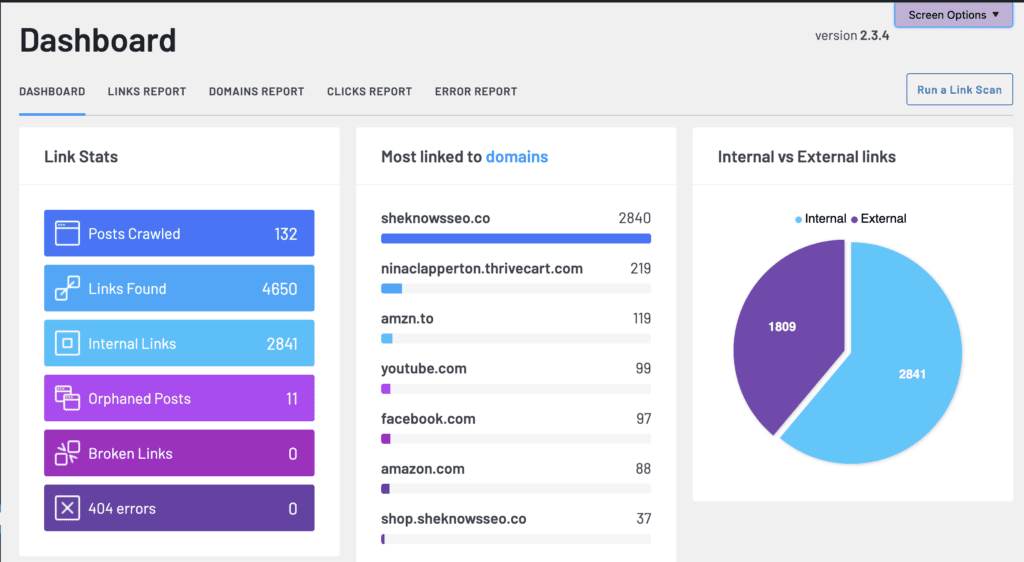Click the amazon.com progress bar
This screenshot has width=1024, height=562.
point(516,489)
